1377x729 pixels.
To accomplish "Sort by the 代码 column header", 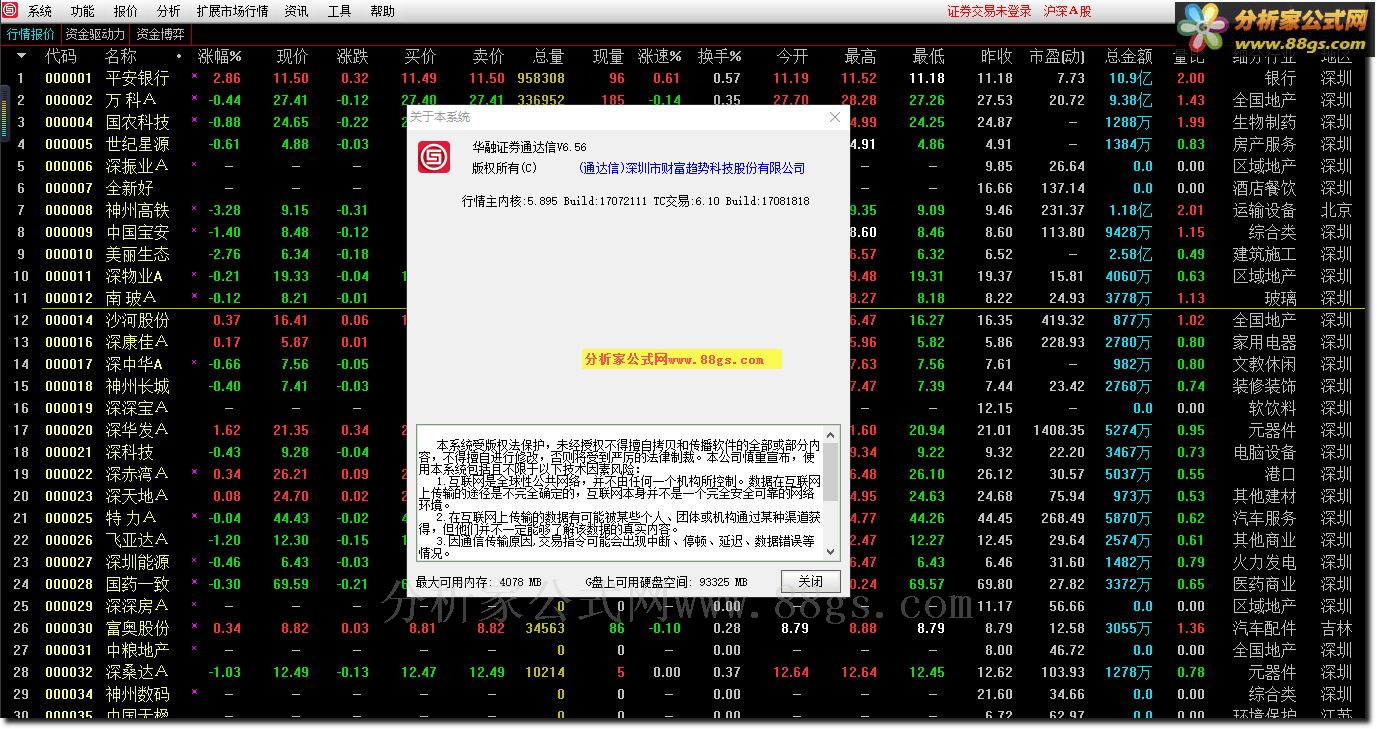I will pos(60,56).
